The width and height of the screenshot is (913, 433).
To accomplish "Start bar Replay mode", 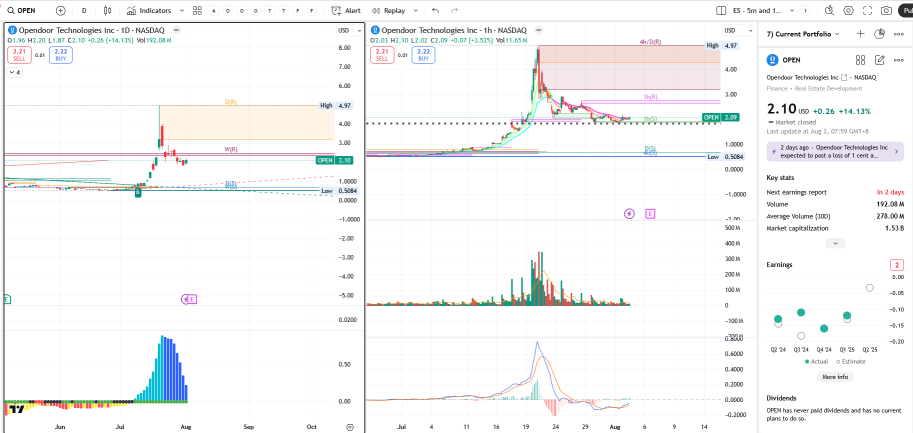I will pyautogui.click(x=388, y=10).
